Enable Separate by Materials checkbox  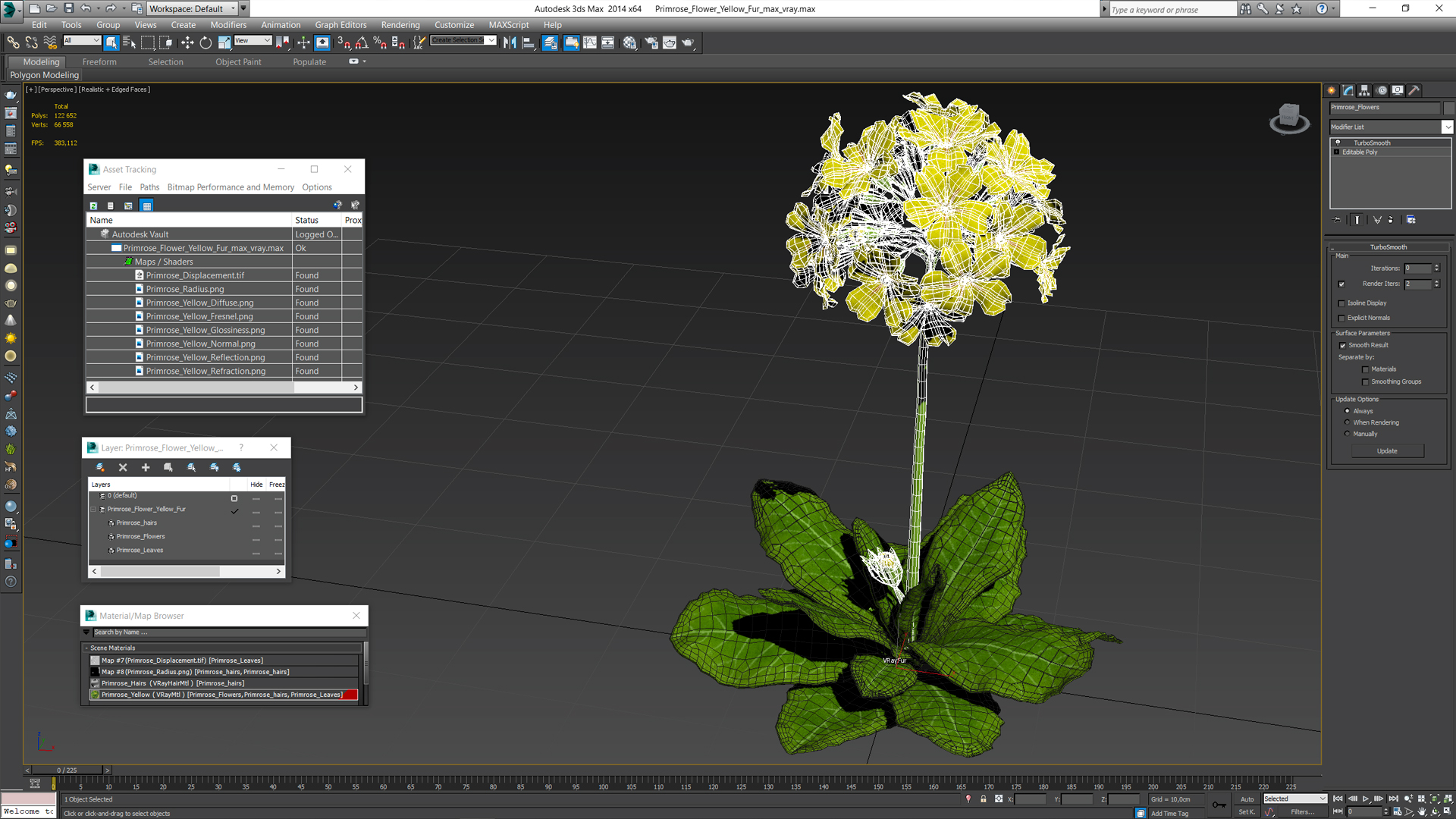click(1366, 370)
